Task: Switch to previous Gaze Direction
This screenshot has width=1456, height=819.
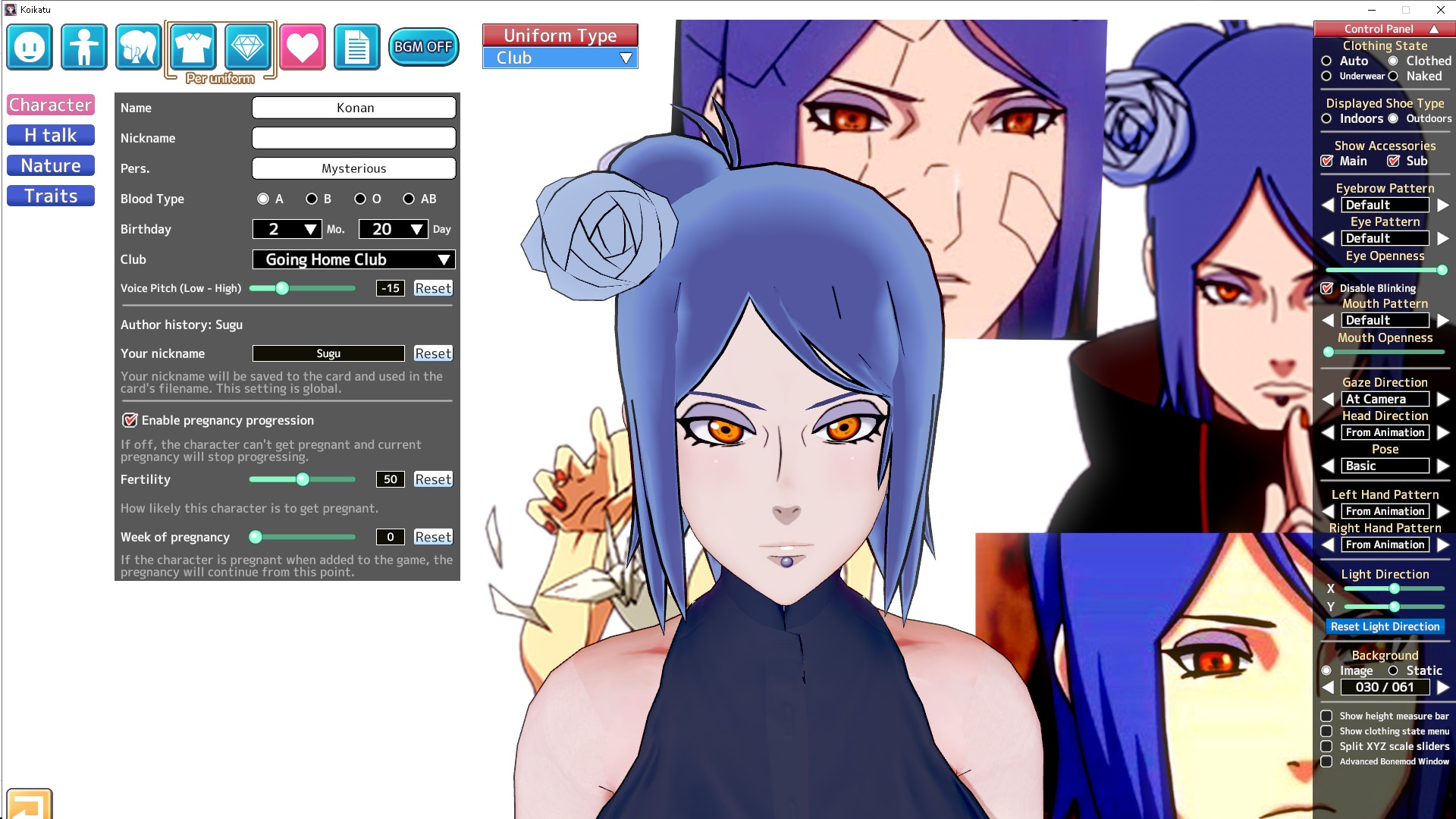Action: (1328, 399)
